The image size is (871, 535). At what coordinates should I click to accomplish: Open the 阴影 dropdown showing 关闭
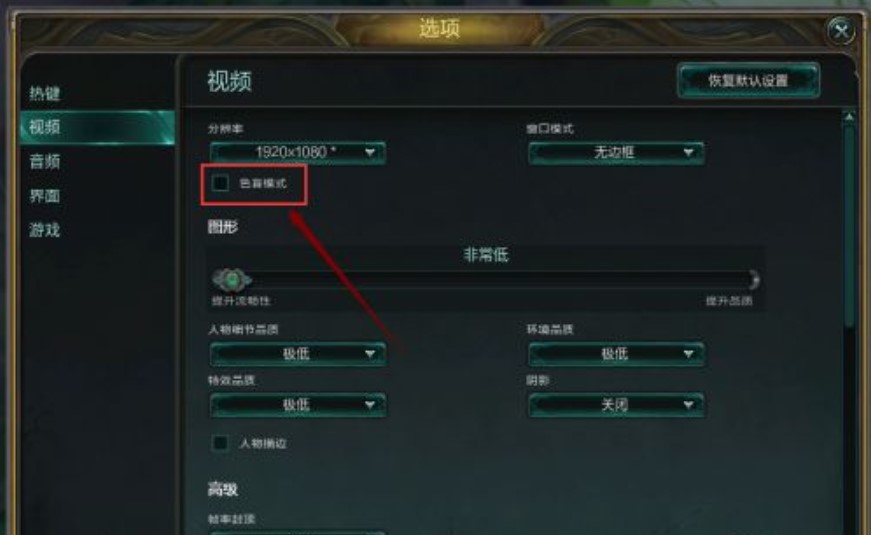pyautogui.click(x=617, y=405)
